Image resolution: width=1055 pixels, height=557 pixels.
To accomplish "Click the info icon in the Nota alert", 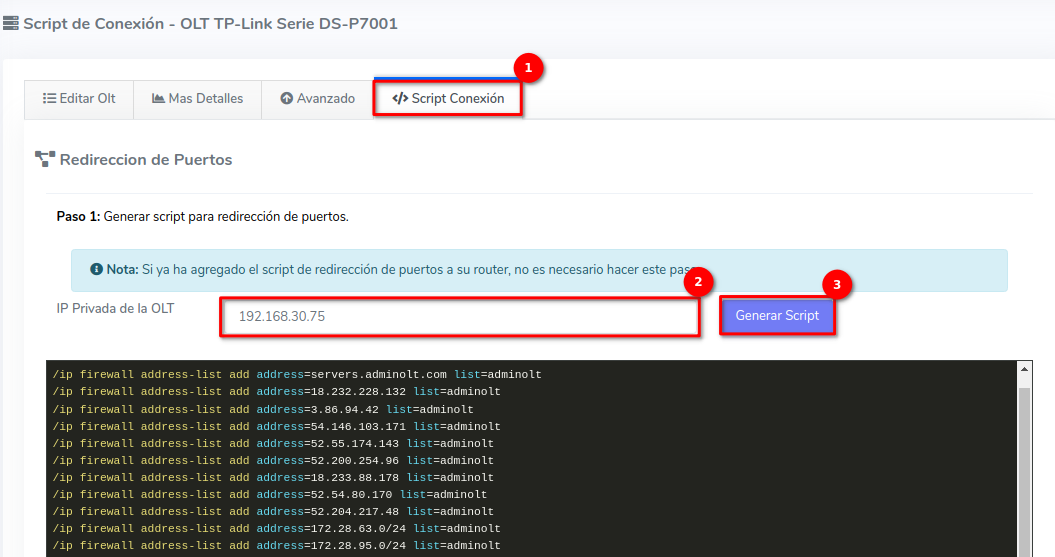I will 96,270.
